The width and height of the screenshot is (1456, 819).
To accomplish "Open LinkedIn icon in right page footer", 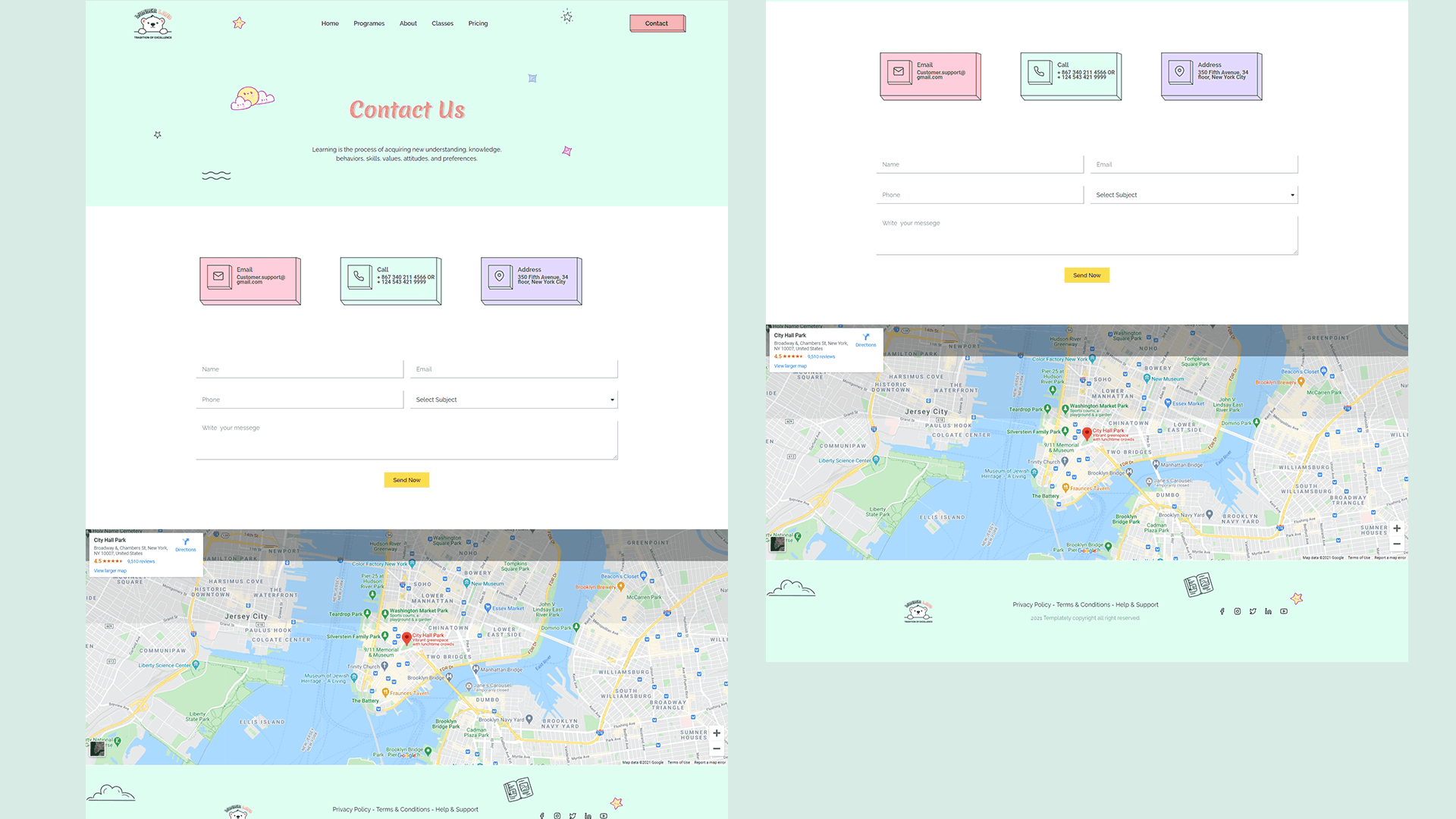I will click(x=1268, y=611).
